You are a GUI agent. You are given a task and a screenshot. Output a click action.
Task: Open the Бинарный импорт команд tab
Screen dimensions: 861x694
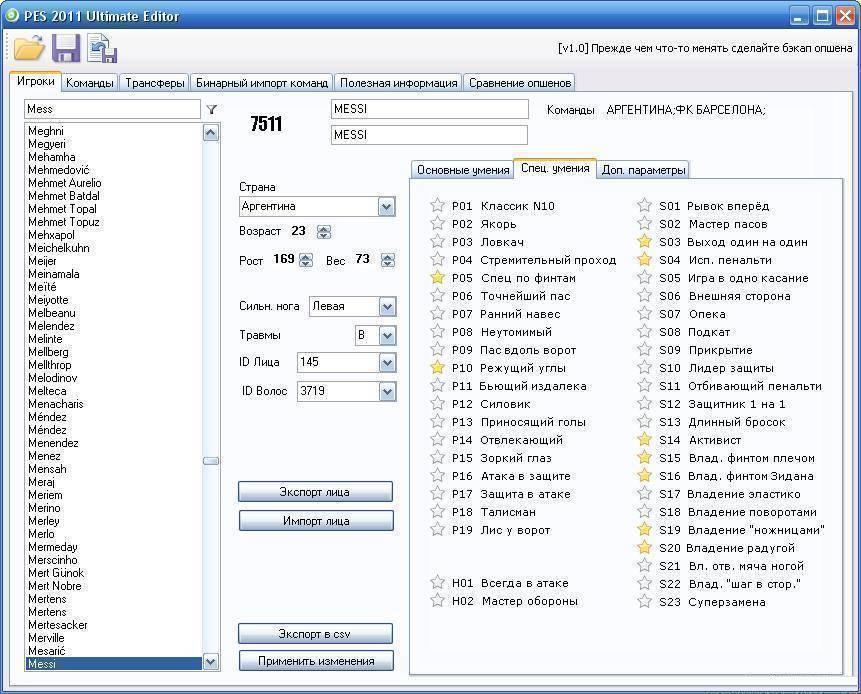(262, 83)
